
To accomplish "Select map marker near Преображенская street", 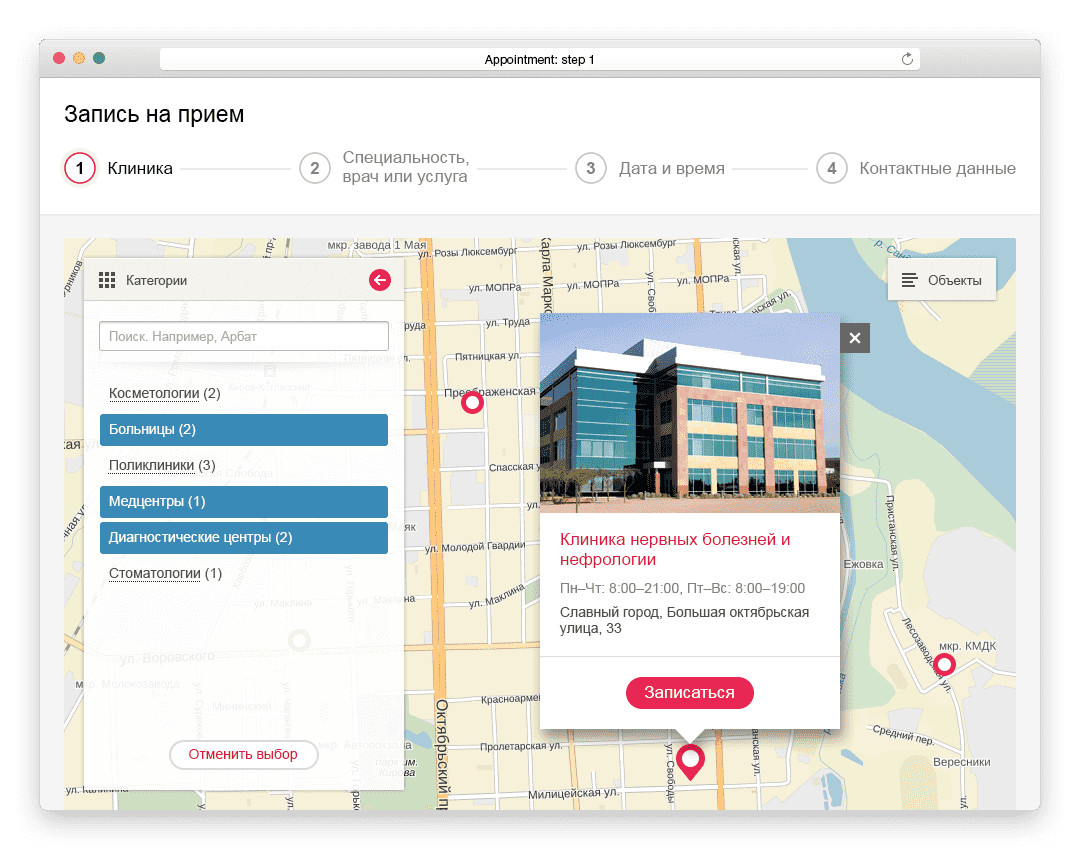I will coord(472,402).
